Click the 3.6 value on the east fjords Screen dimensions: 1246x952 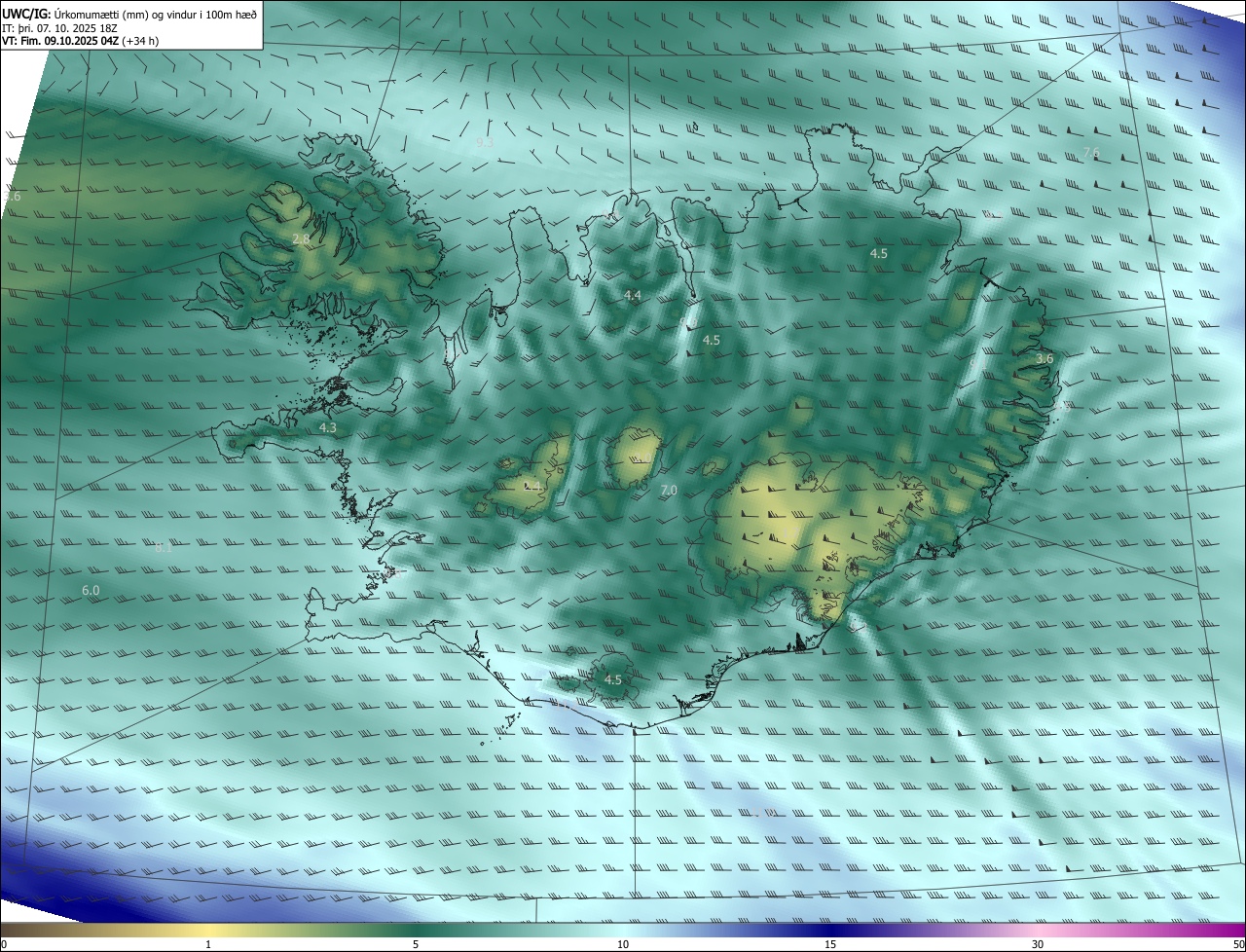point(1044,358)
